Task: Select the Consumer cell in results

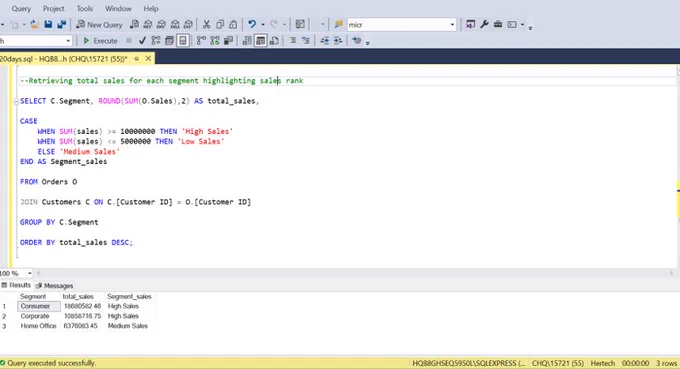Action: pyautogui.click(x=39, y=306)
